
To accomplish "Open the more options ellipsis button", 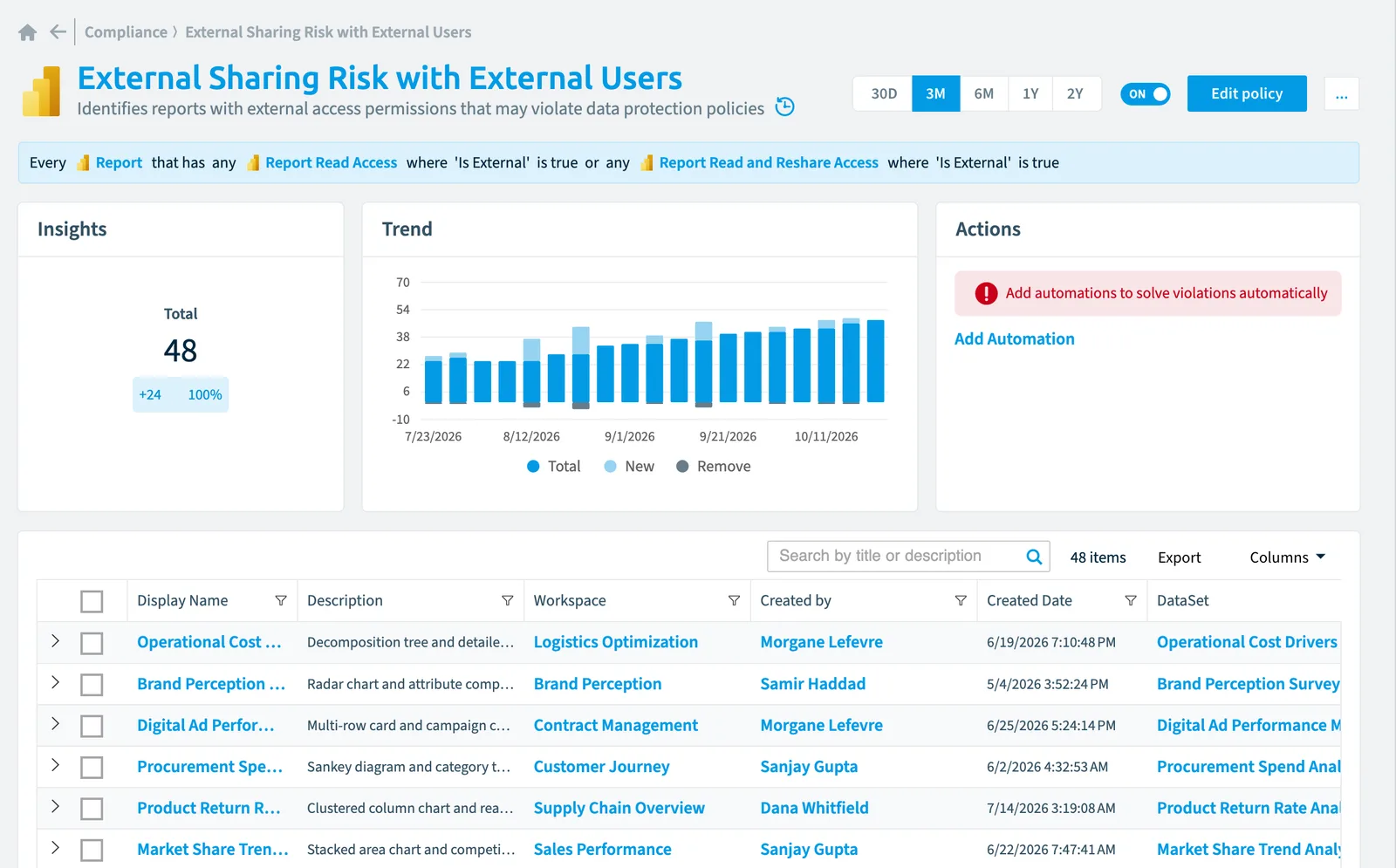I will pyautogui.click(x=1341, y=93).
